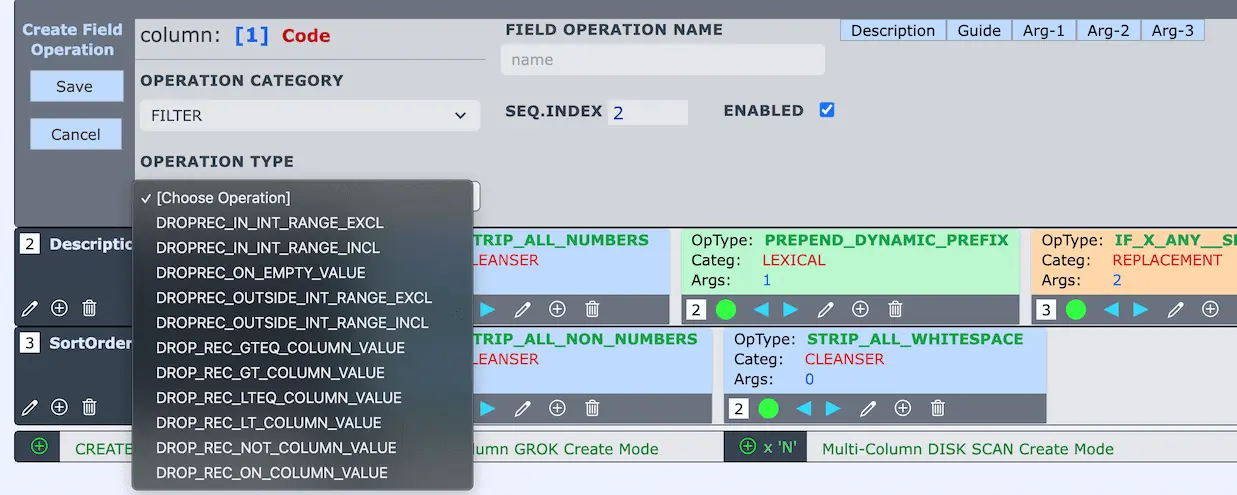Add operation after STRIP_ALL_NON_NUMBERS card
Screen dimensions: 1237x495
pyautogui.click(x=557, y=407)
